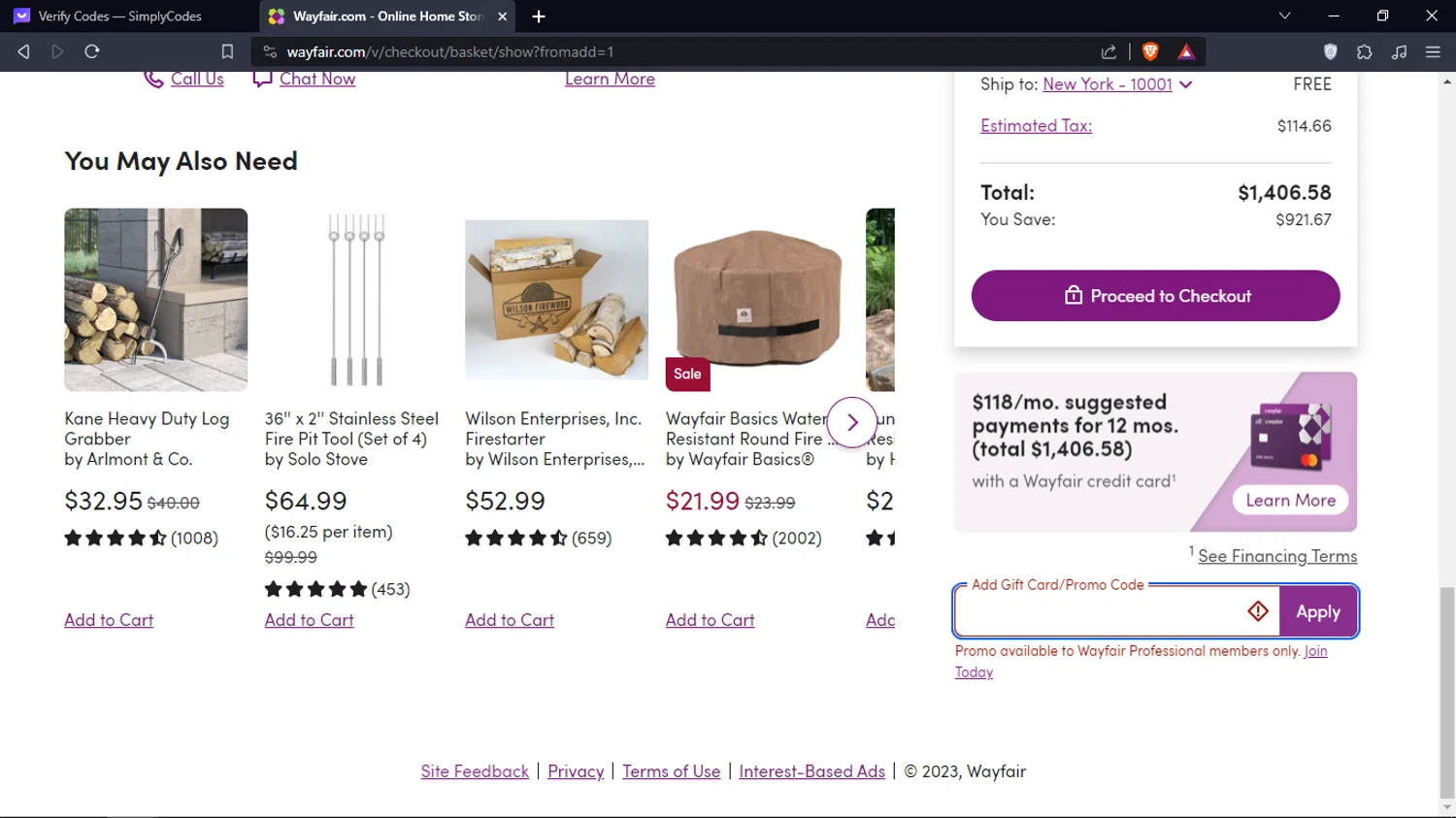Open Wayfair Basics fire pit cover image
This screenshot has width=1456, height=818.
coord(757,300)
